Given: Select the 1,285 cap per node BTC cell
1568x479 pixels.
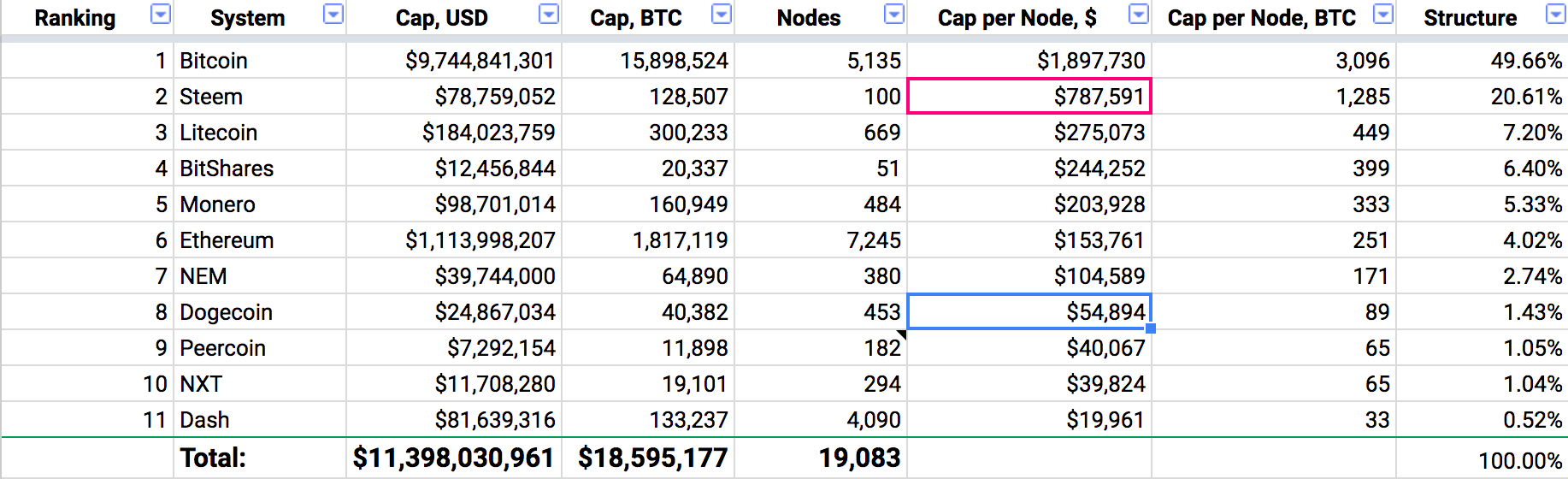Looking at the screenshot, I should coord(1274,97).
